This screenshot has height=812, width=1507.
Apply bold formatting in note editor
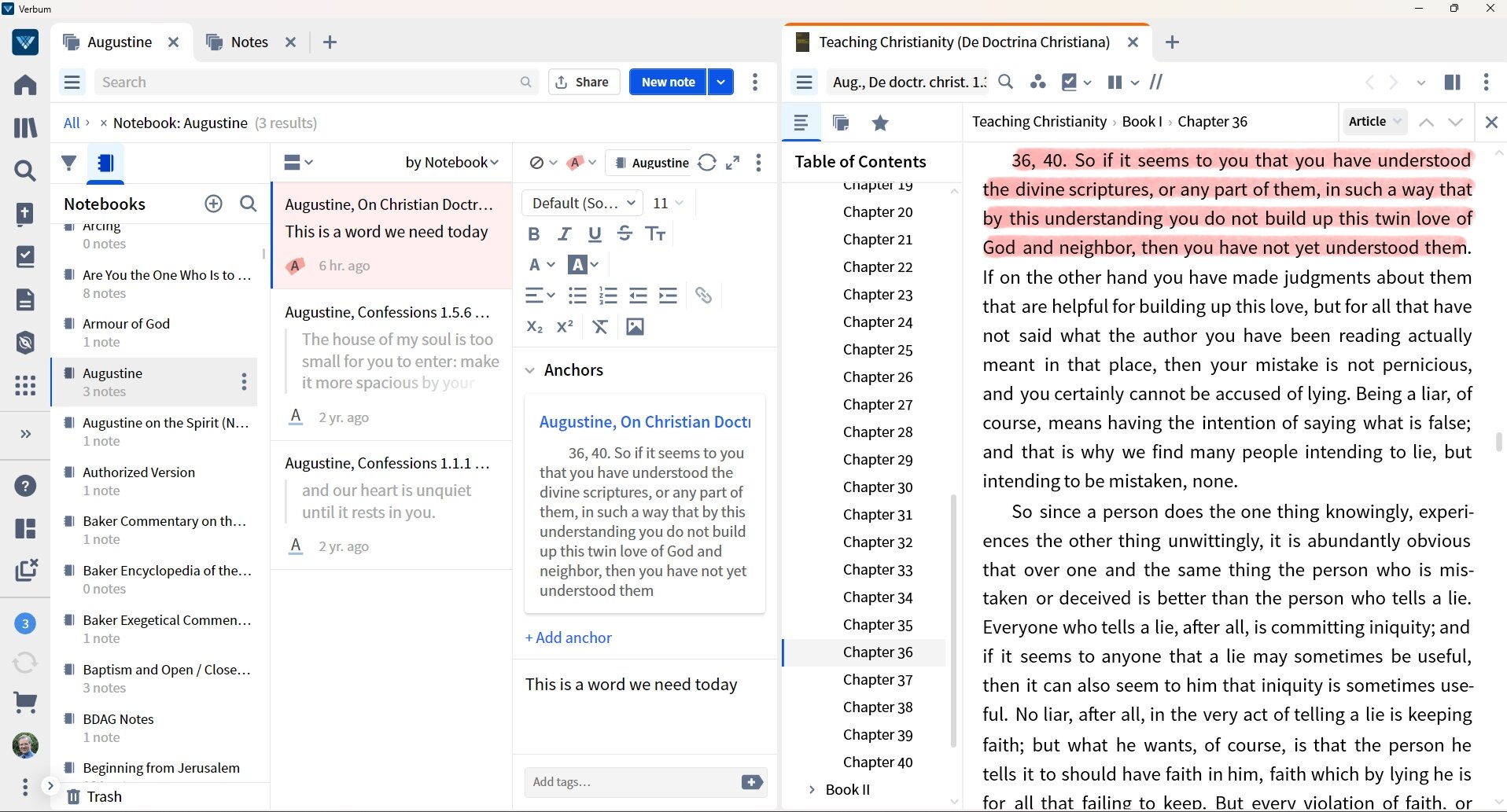click(x=534, y=233)
